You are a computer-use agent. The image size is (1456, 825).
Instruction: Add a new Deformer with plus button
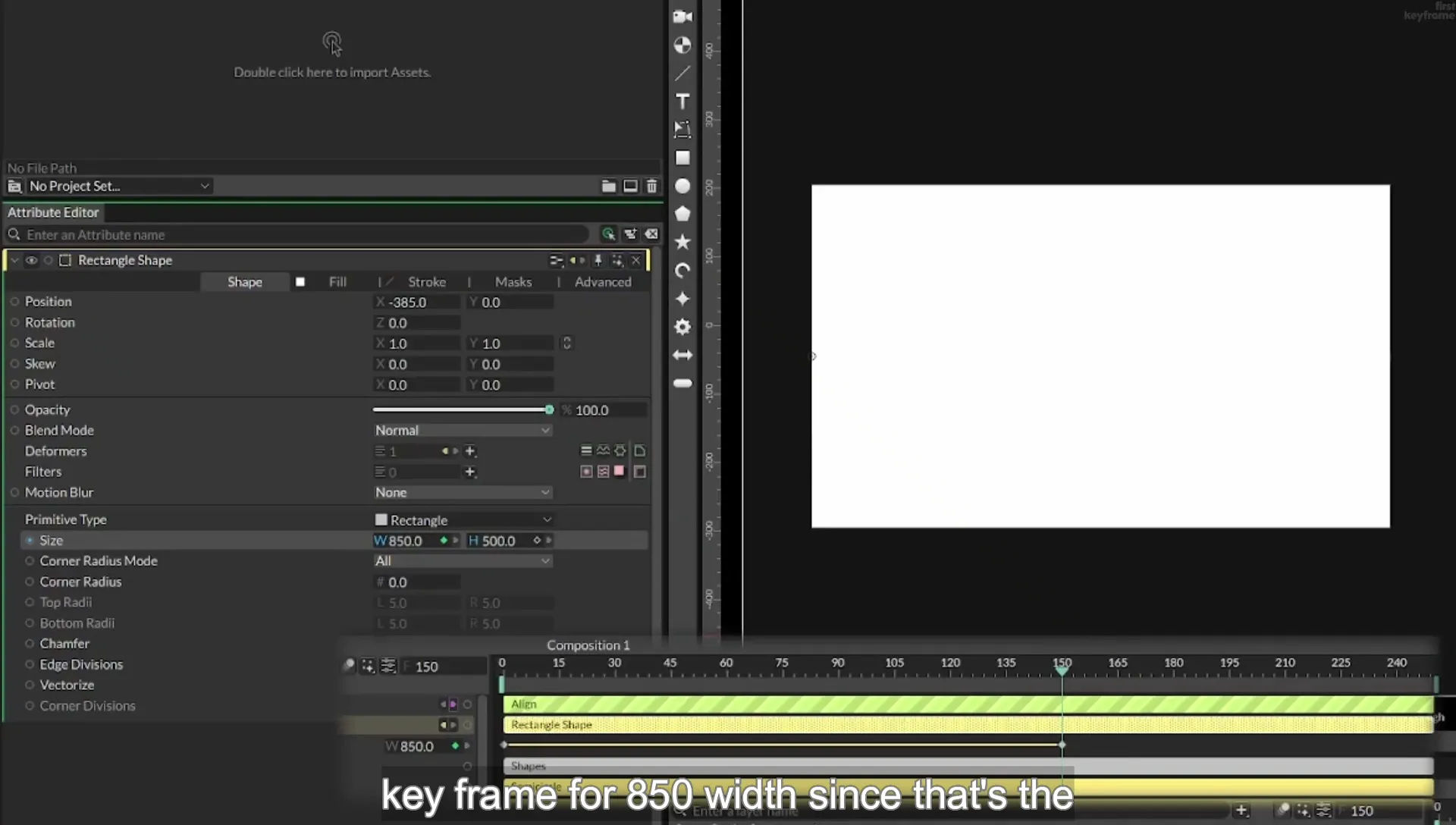tap(470, 451)
